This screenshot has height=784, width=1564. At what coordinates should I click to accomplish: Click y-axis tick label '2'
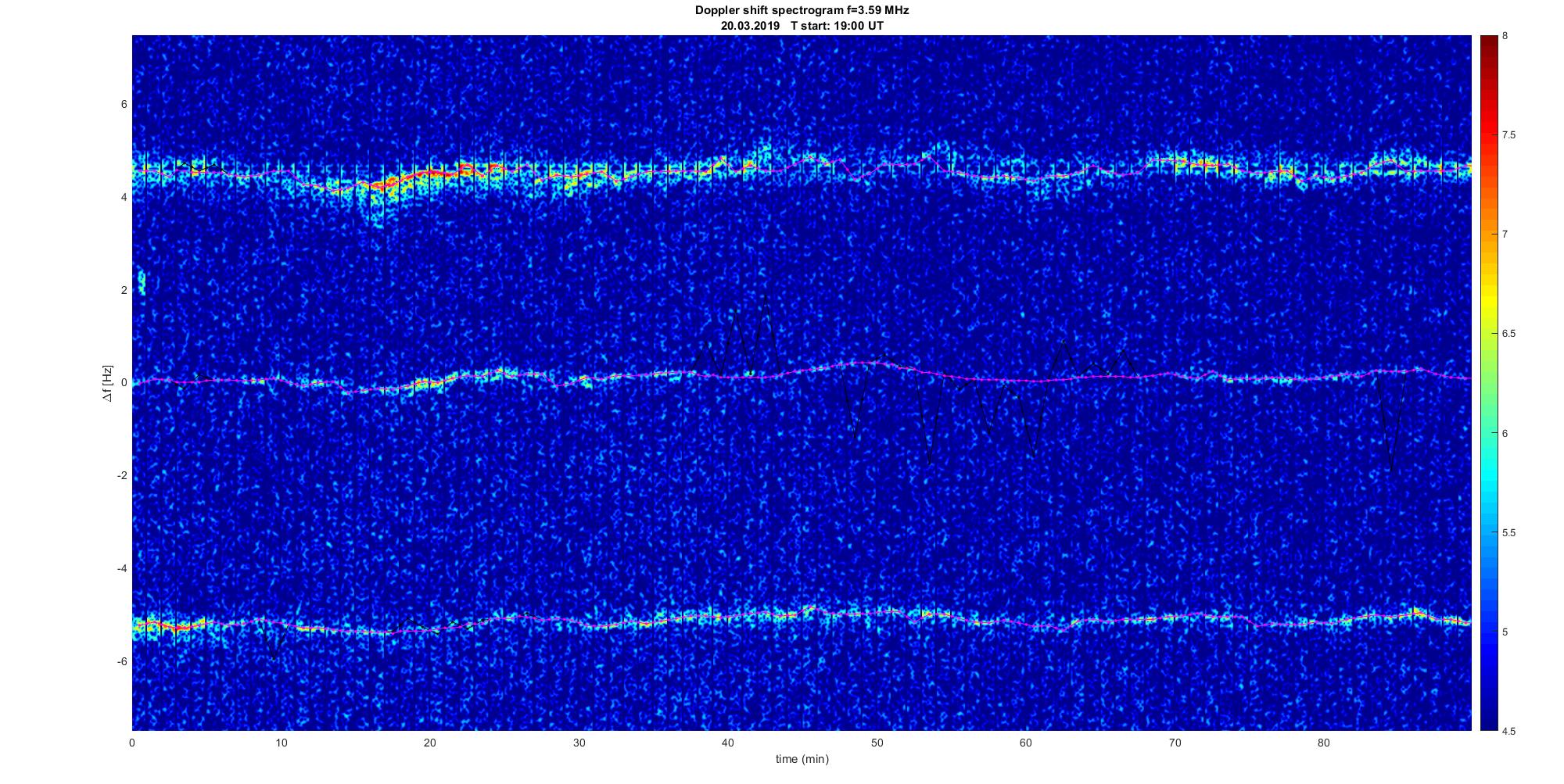(x=124, y=290)
